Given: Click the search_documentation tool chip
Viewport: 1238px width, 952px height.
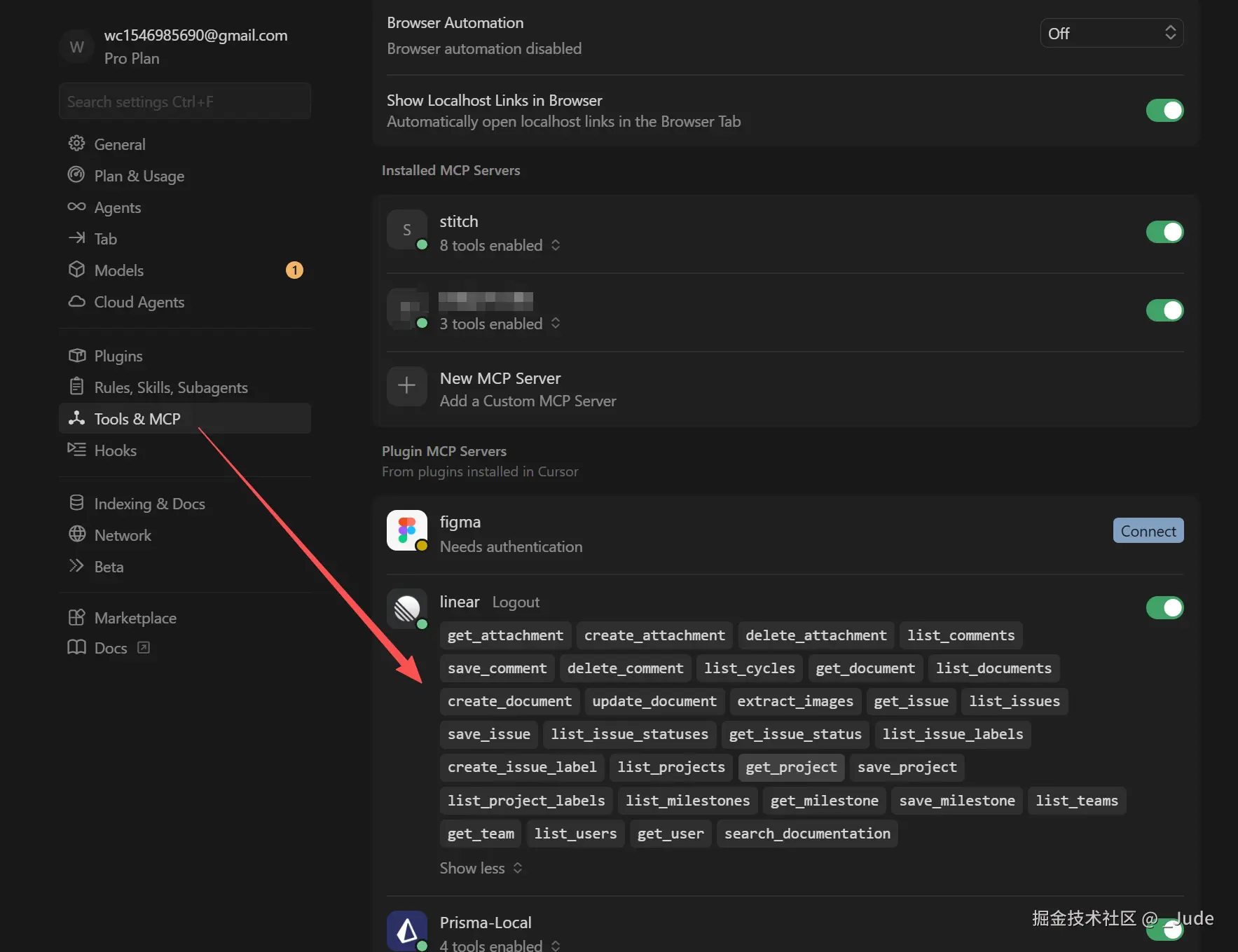Looking at the screenshot, I should (807, 834).
